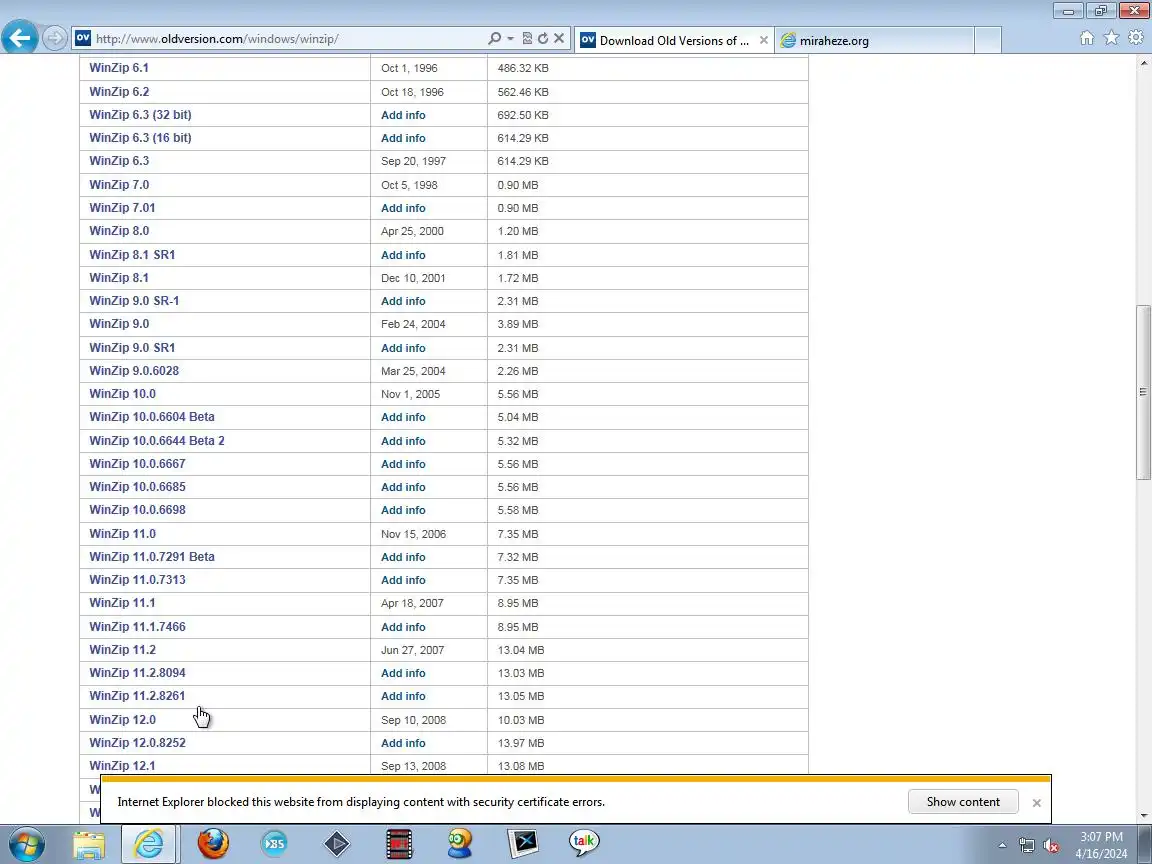Screen dimensions: 1152x864
Task: Open the WinZip 11.1.7466 link
Action: pyautogui.click(x=137, y=627)
